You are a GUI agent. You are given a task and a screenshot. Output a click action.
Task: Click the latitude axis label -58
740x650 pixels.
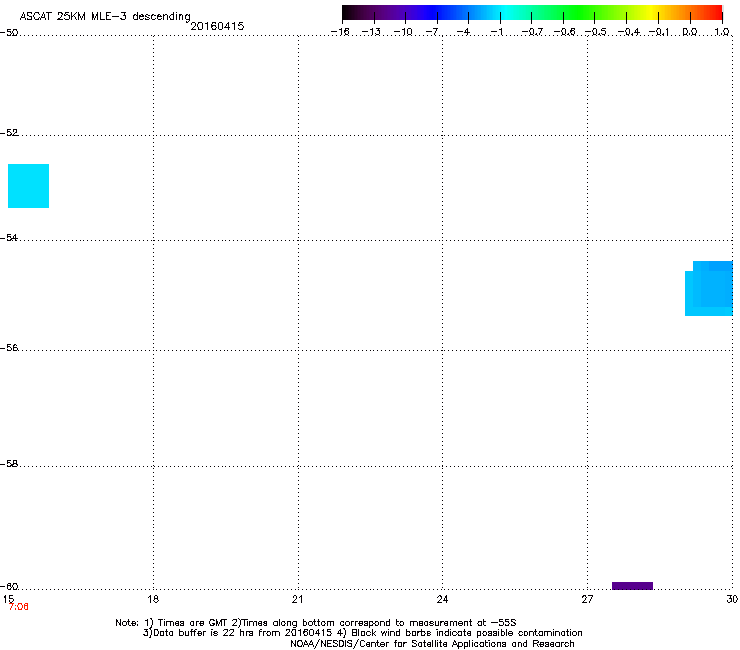click(x=9, y=464)
